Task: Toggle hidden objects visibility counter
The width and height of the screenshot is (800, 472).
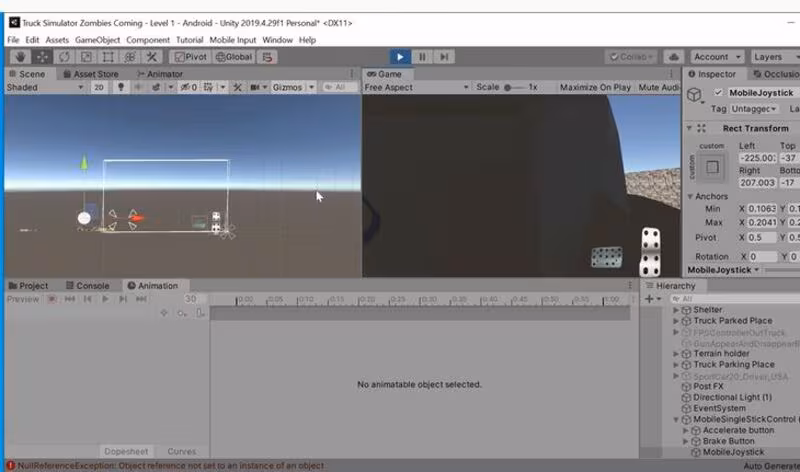Action: (x=189, y=87)
